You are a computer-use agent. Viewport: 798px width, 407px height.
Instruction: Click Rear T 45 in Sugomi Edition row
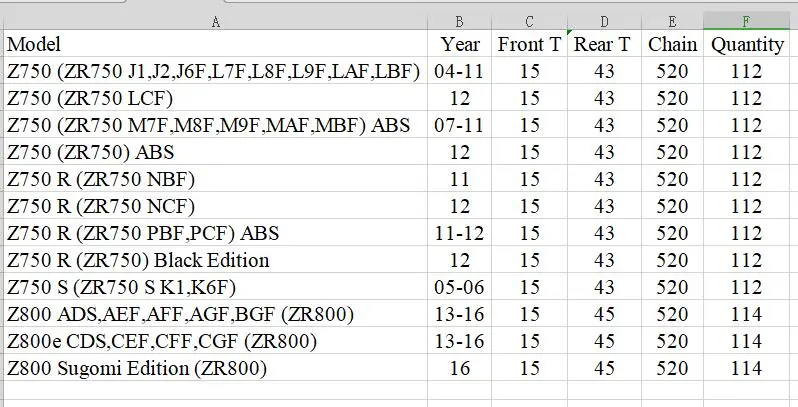coord(604,368)
